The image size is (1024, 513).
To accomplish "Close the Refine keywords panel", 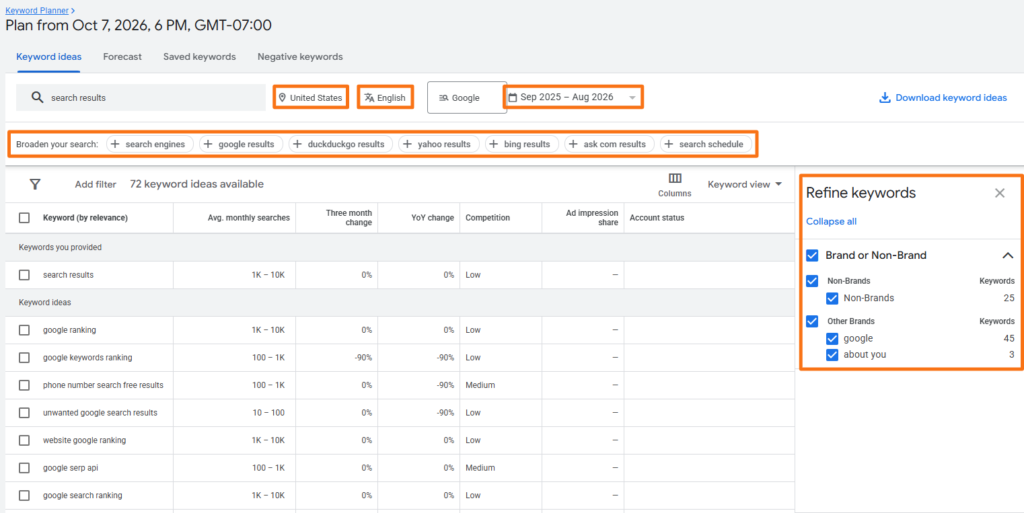I will pyautogui.click(x=999, y=193).
